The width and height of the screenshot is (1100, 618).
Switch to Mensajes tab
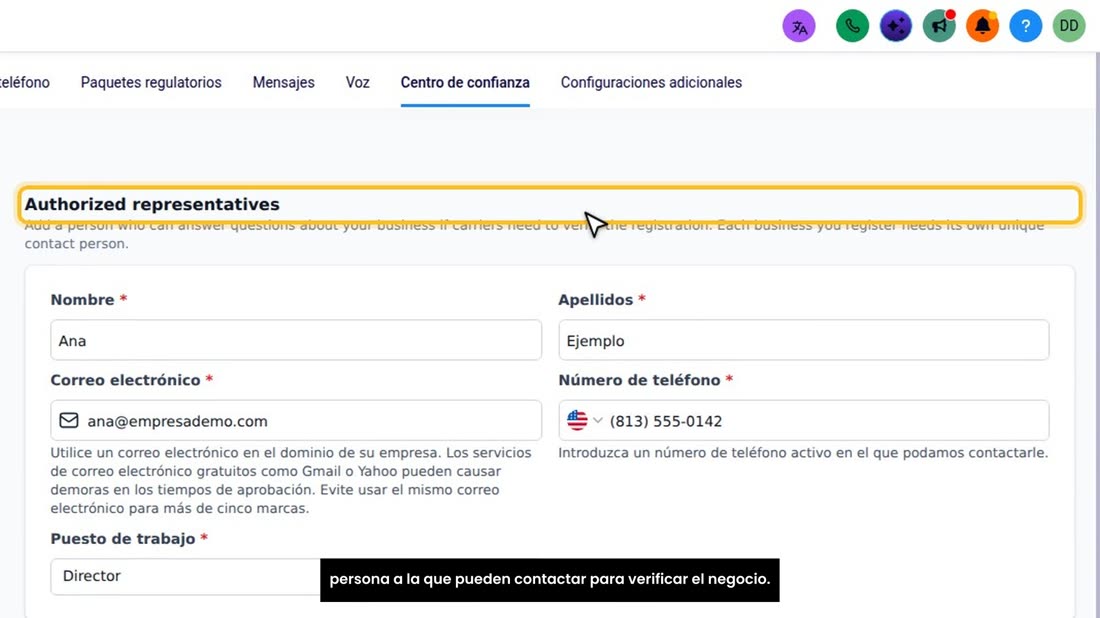click(283, 82)
